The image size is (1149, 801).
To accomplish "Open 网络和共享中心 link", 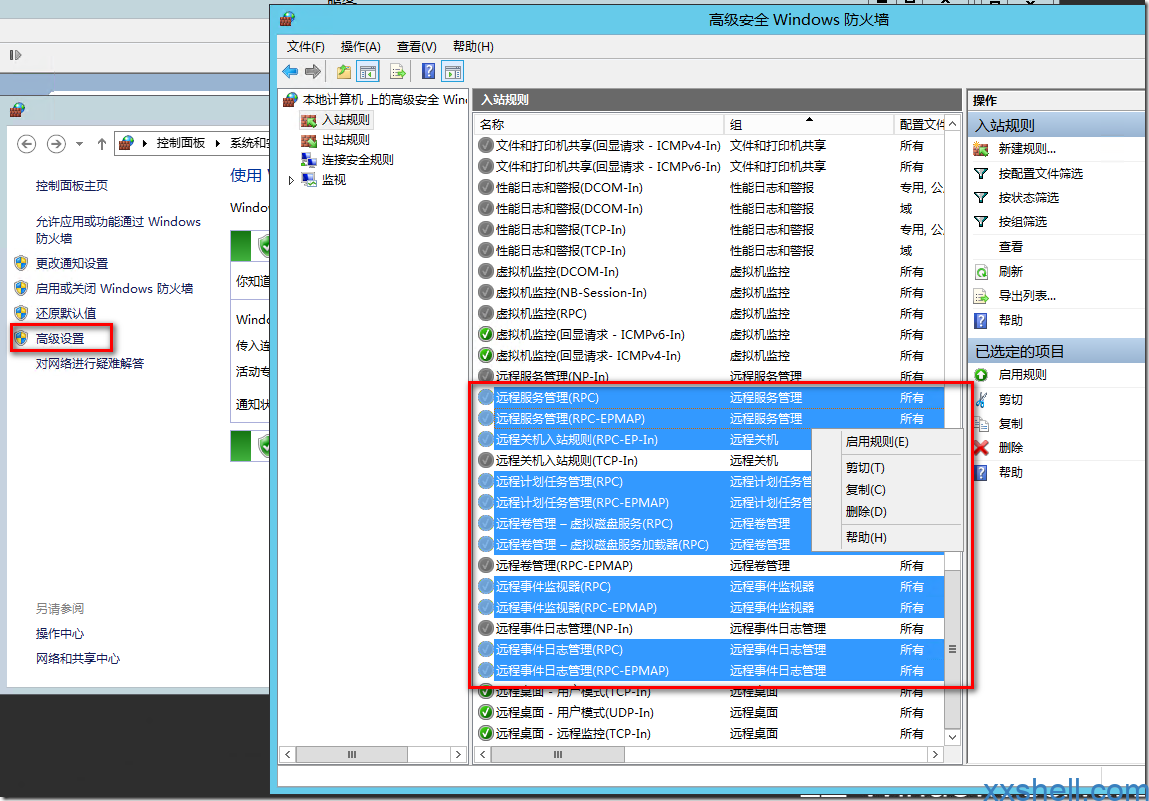I will [78, 659].
